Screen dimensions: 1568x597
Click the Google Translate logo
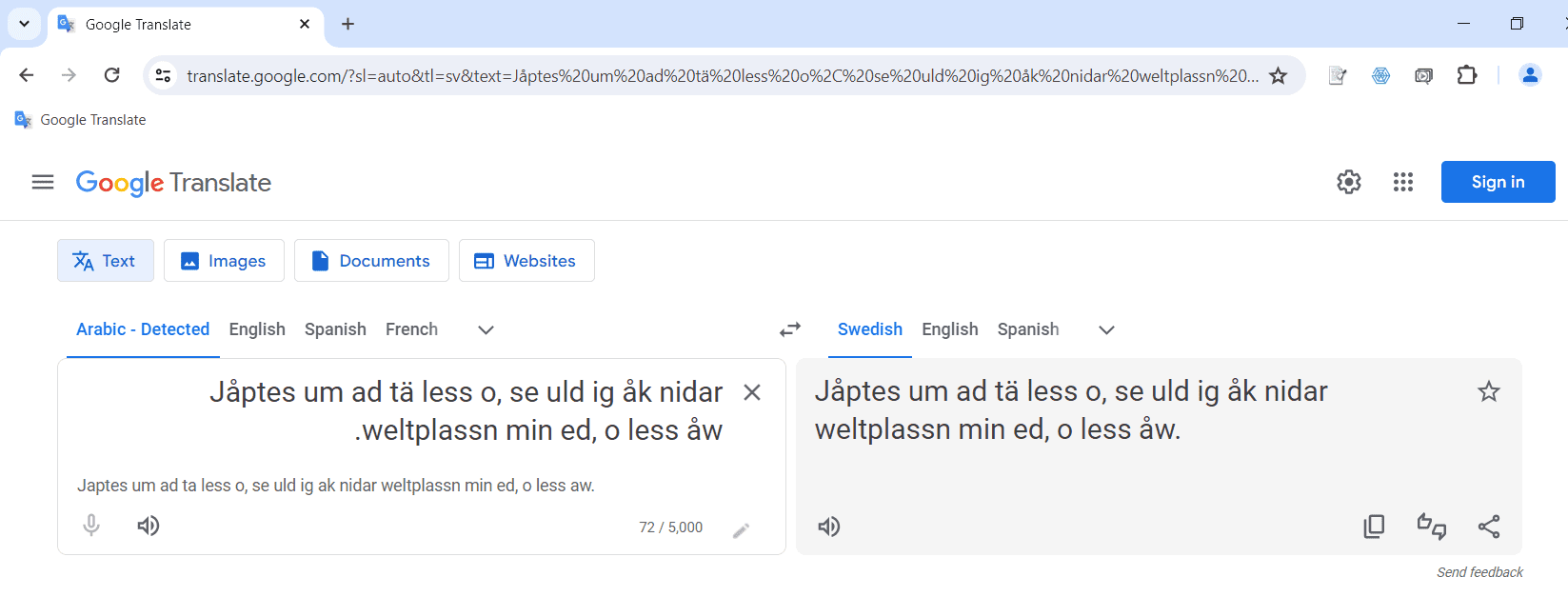[x=173, y=183]
